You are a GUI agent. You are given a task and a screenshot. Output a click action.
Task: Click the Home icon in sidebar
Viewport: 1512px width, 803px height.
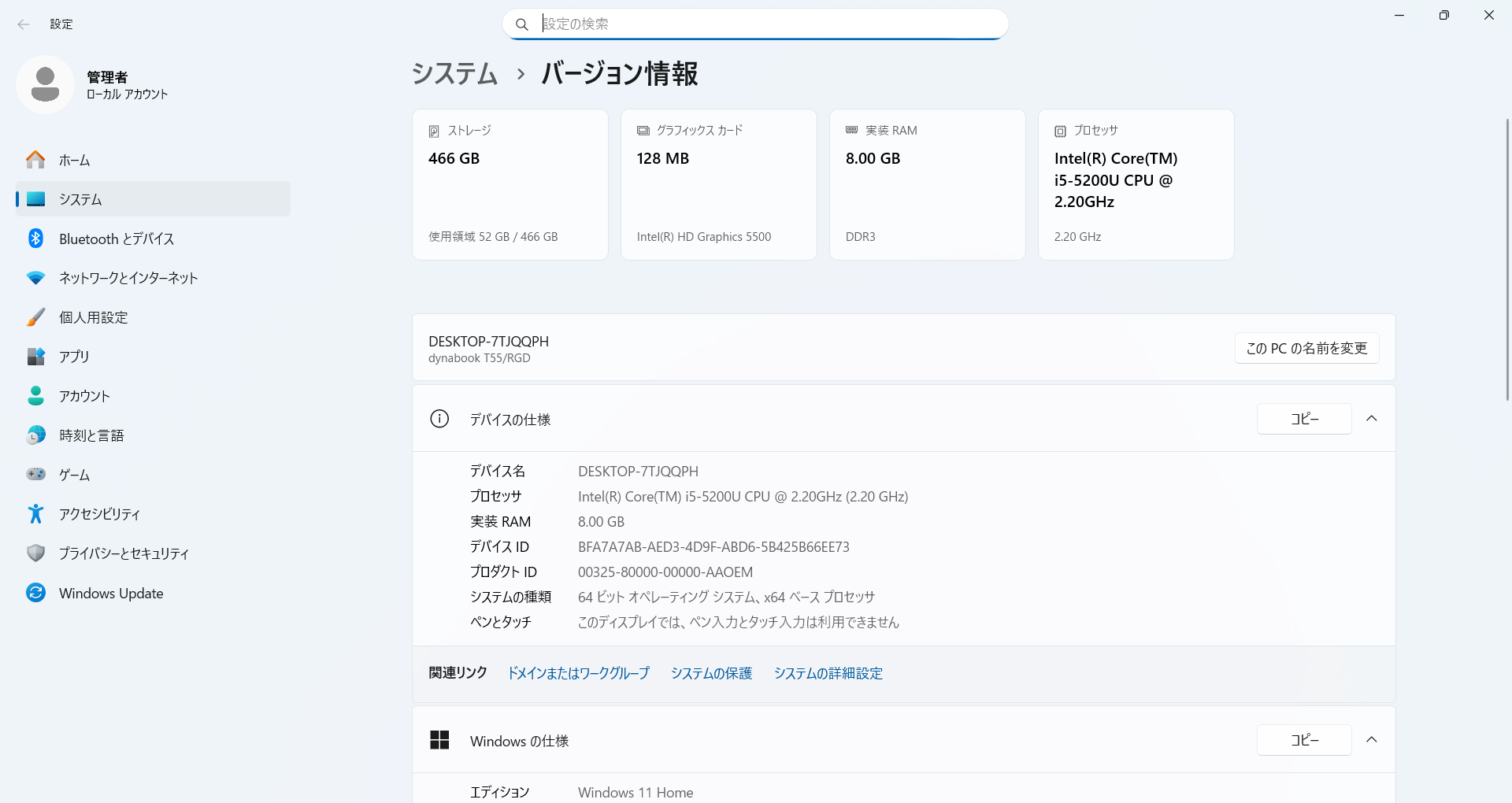35,160
